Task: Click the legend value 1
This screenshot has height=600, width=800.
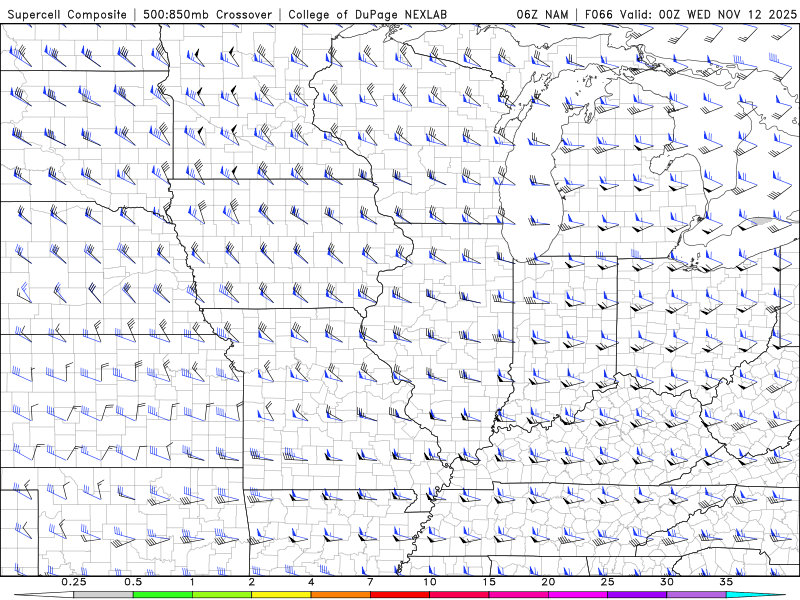Action: point(192,582)
